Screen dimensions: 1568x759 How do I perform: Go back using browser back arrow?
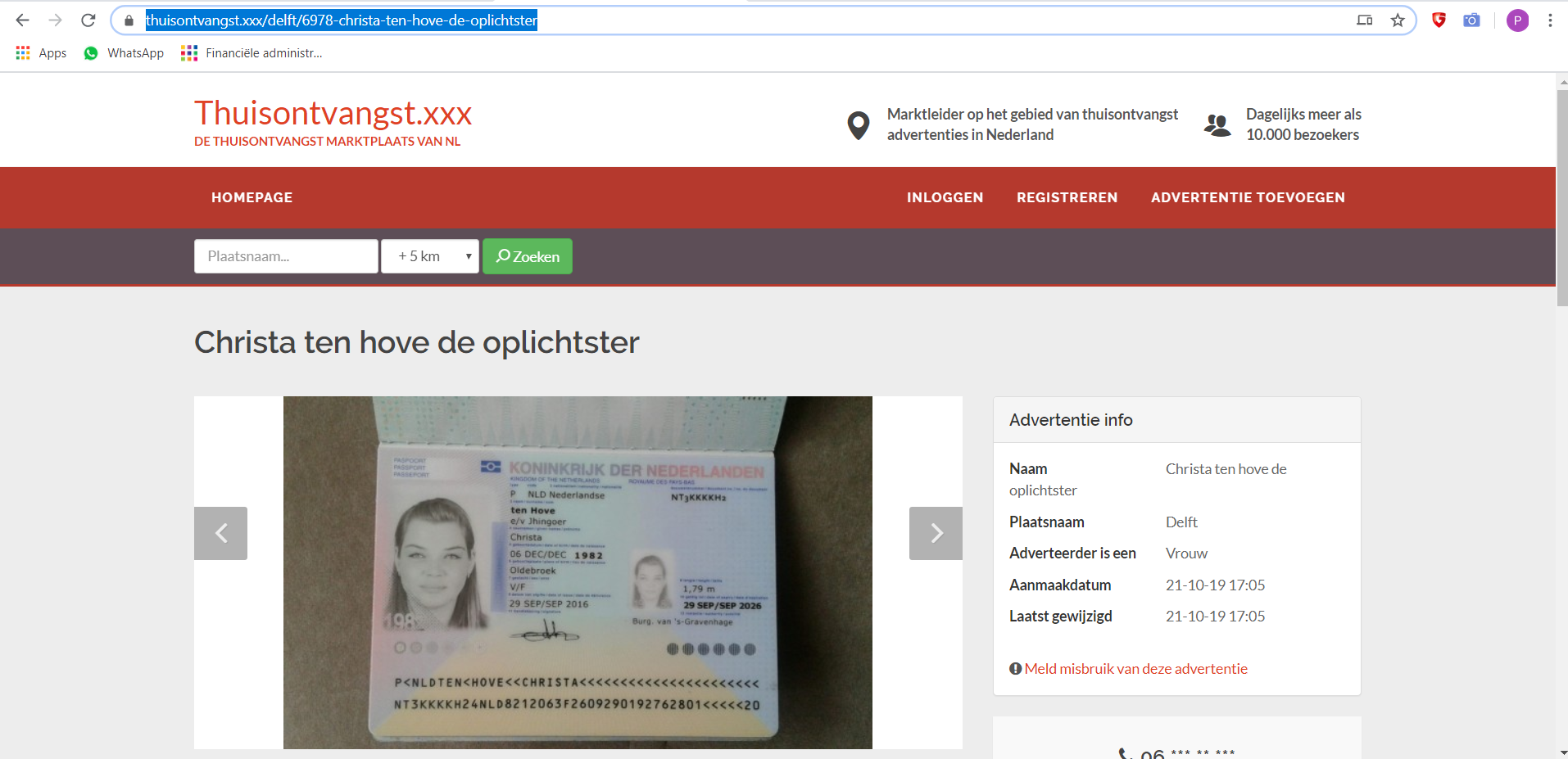coord(23,20)
